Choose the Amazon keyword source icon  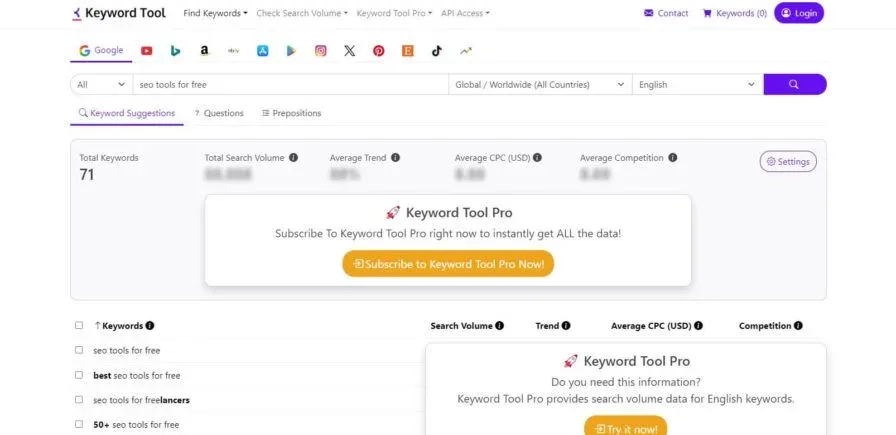(x=205, y=51)
